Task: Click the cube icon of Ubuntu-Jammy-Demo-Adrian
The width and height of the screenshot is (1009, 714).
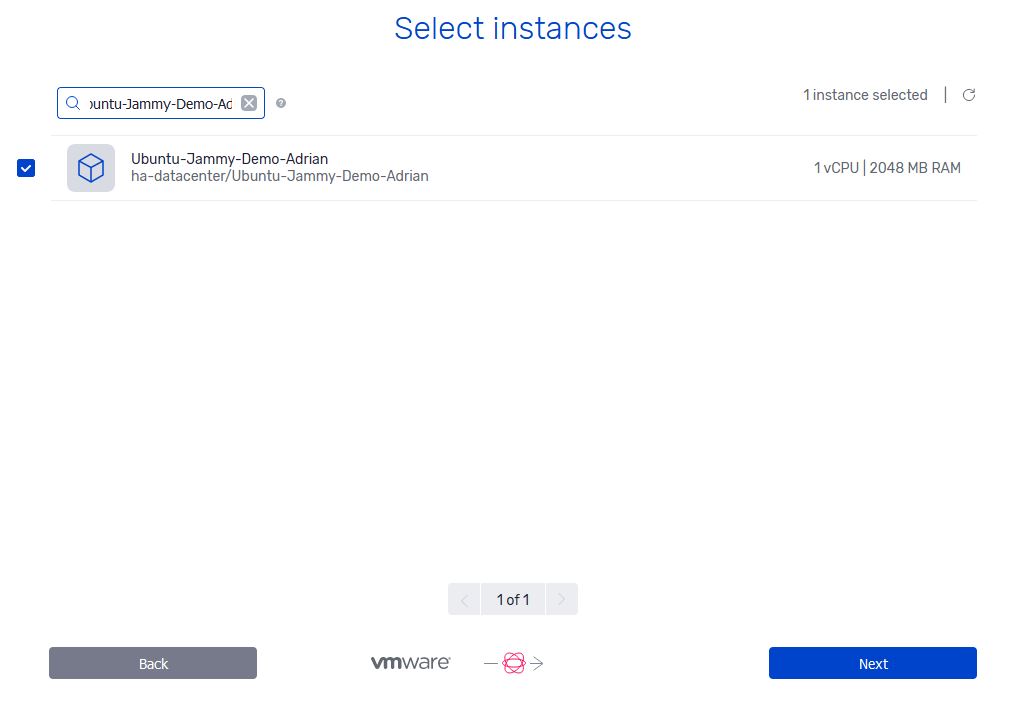Action: 91,168
